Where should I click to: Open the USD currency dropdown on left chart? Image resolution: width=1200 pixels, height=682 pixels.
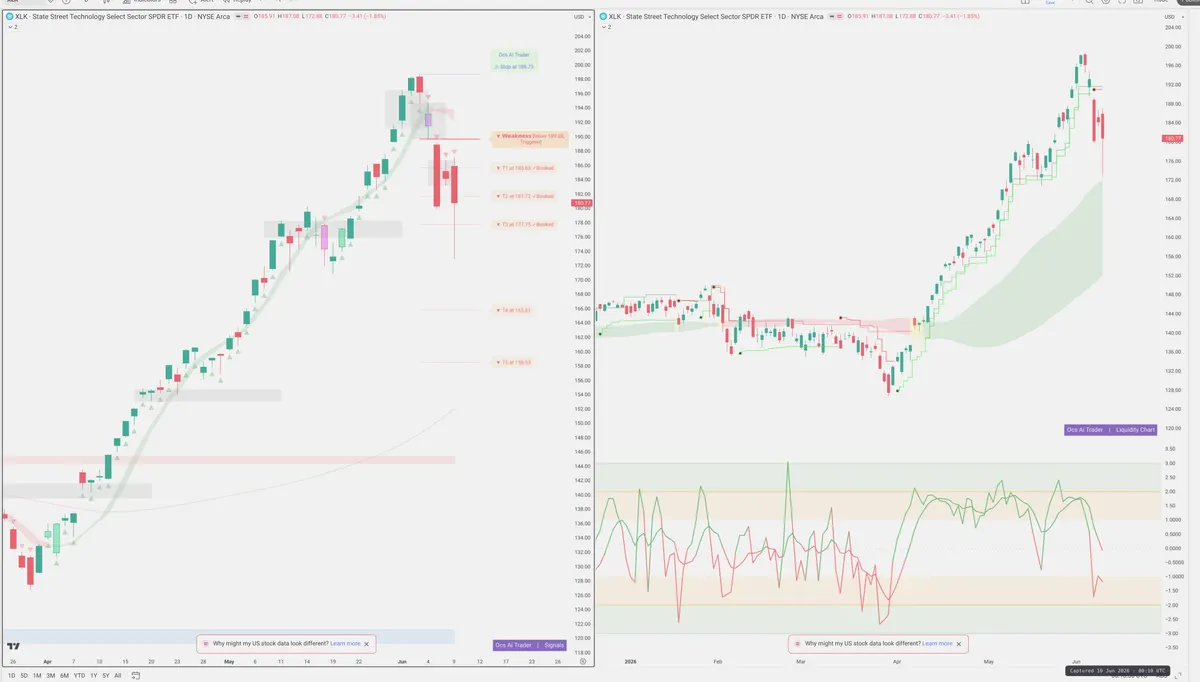pos(581,17)
